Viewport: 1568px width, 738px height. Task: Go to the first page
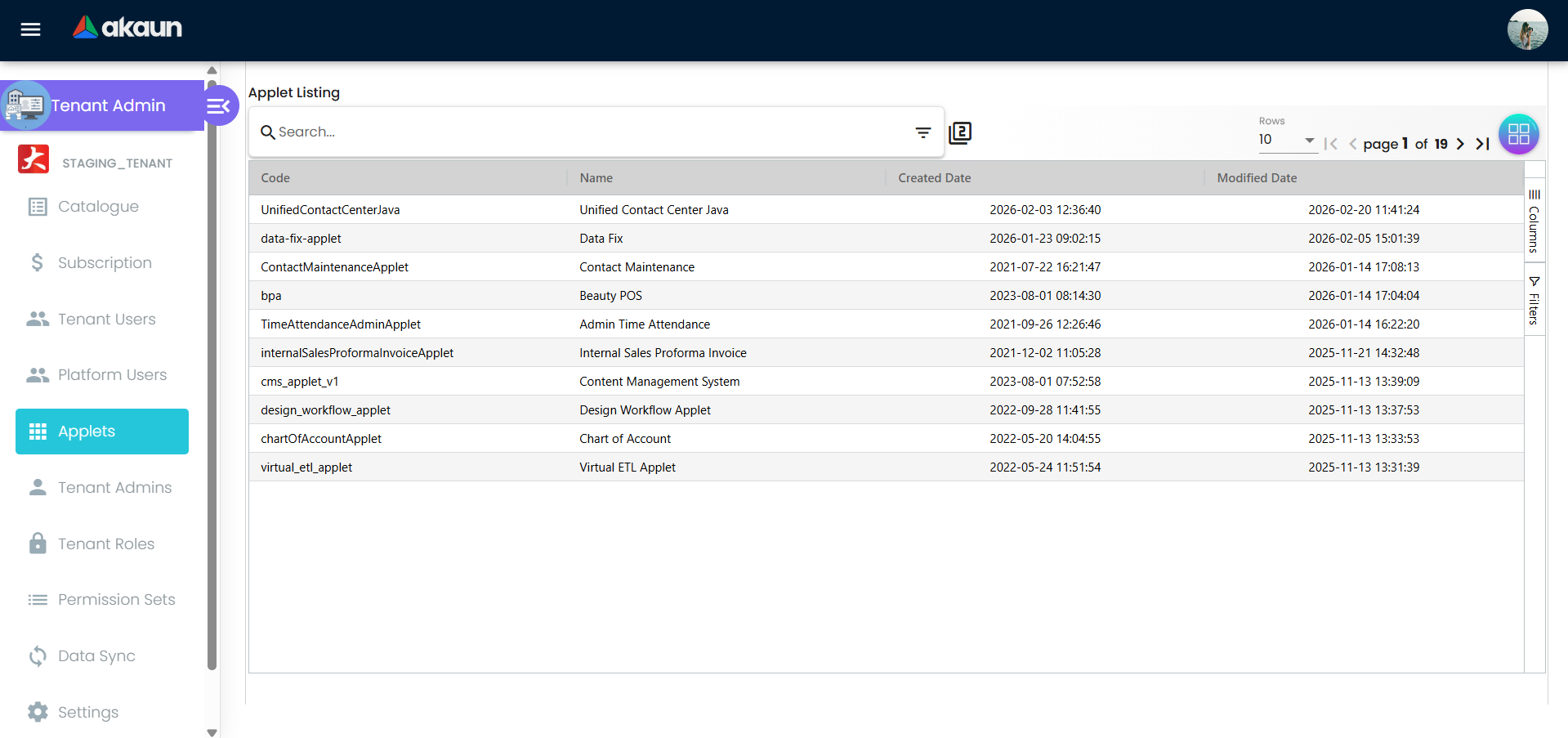[x=1331, y=144]
